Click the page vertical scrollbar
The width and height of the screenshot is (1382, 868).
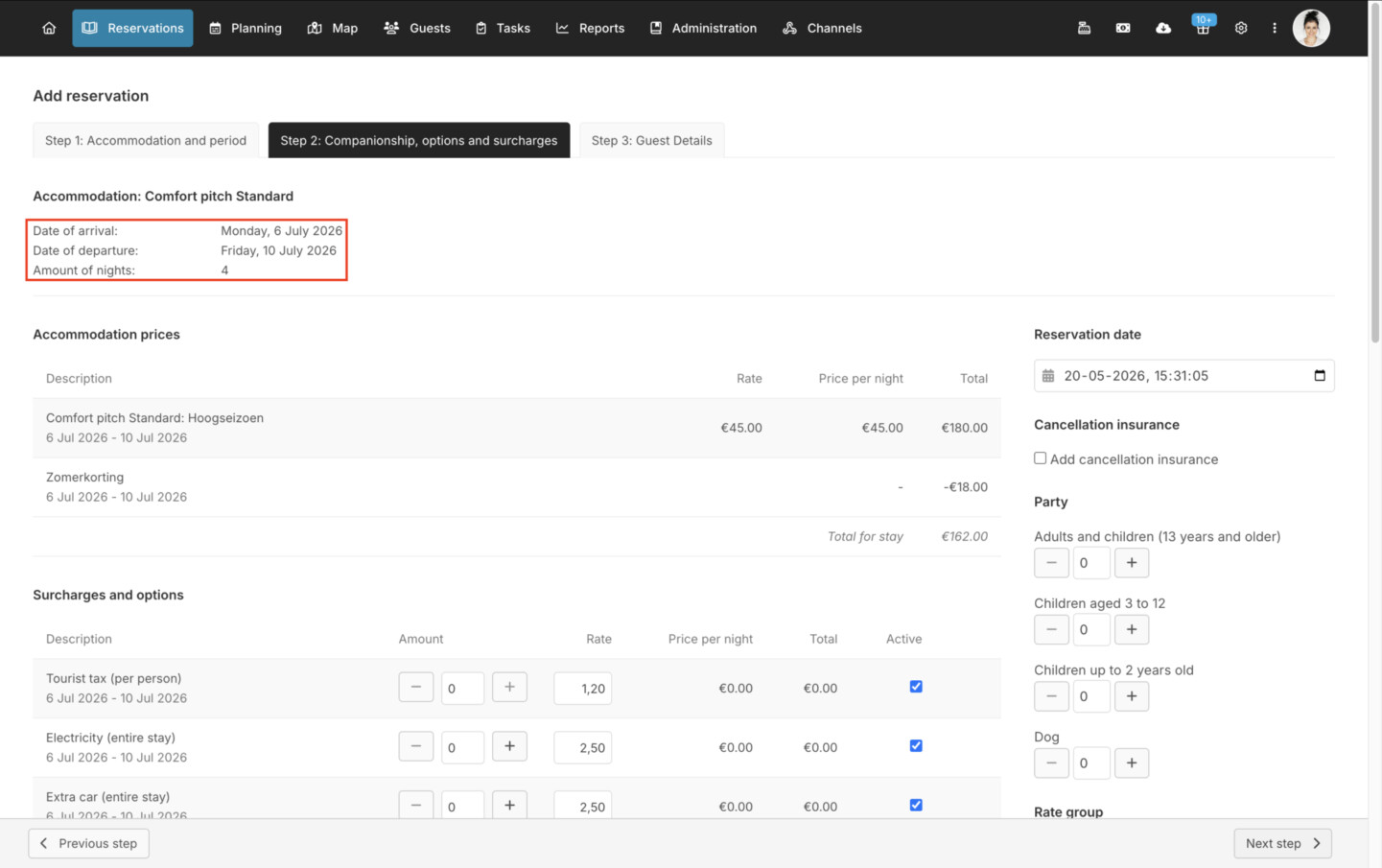[x=1375, y=173]
